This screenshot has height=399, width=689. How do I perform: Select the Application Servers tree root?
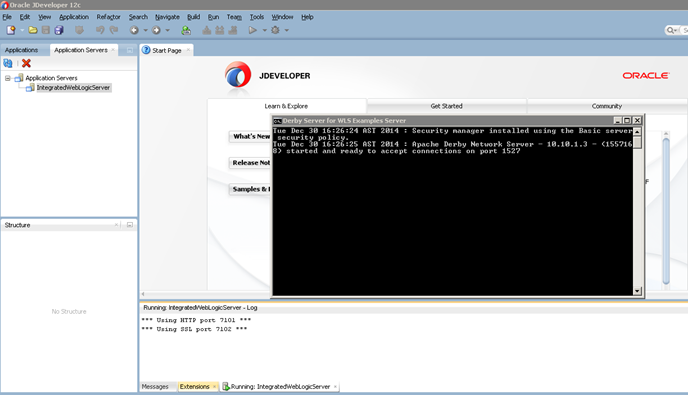[x=51, y=78]
